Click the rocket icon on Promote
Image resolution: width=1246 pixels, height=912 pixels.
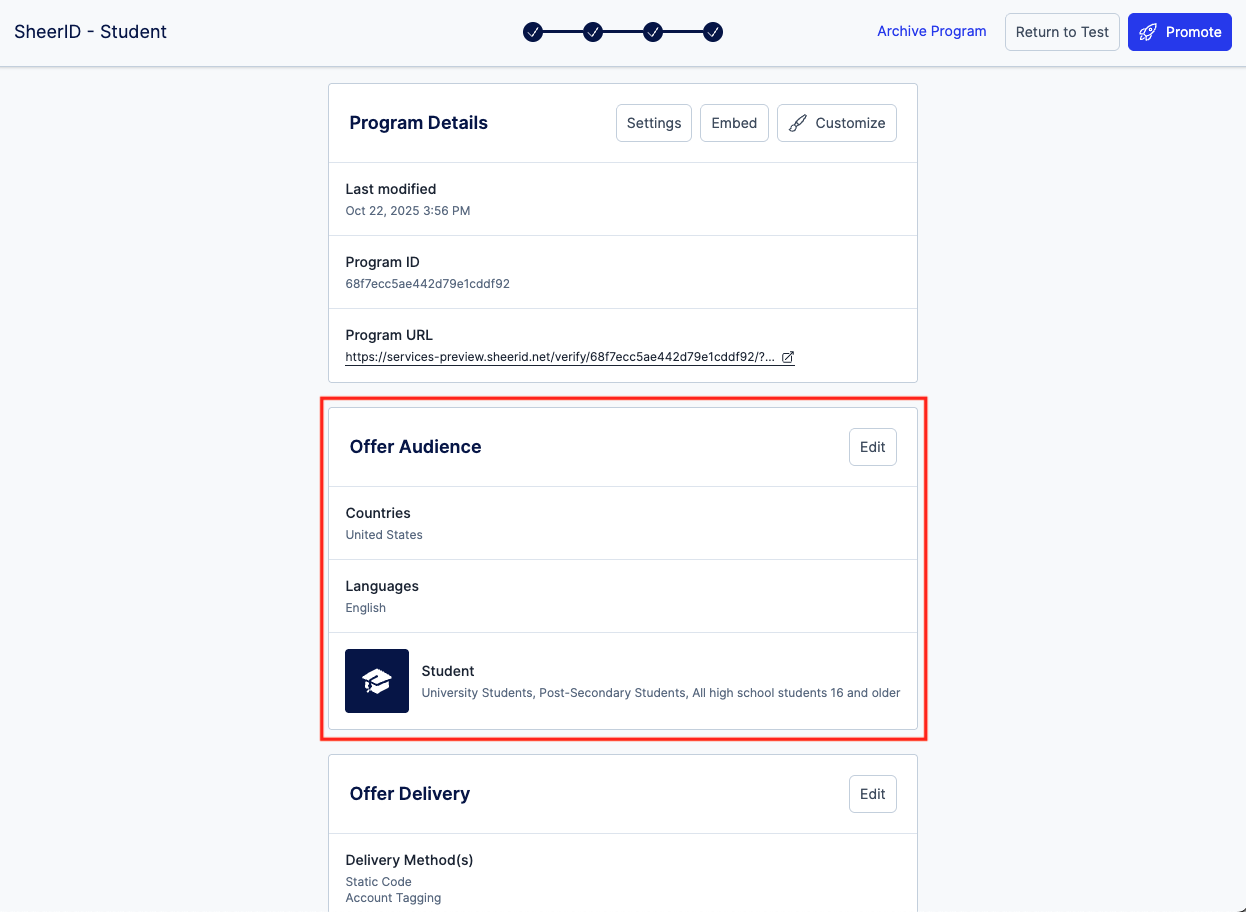(x=1148, y=32)
